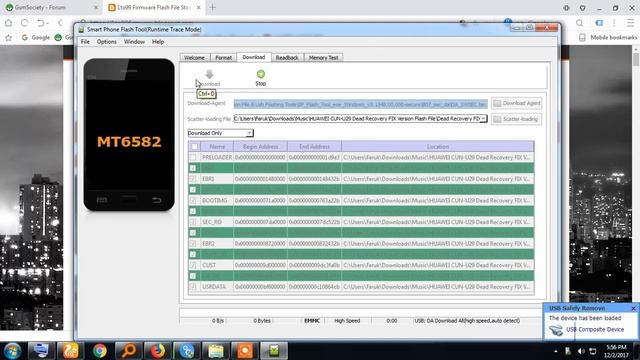Click the Download-Agent path field
The image size is (640, 360).
tap(360, 104)
